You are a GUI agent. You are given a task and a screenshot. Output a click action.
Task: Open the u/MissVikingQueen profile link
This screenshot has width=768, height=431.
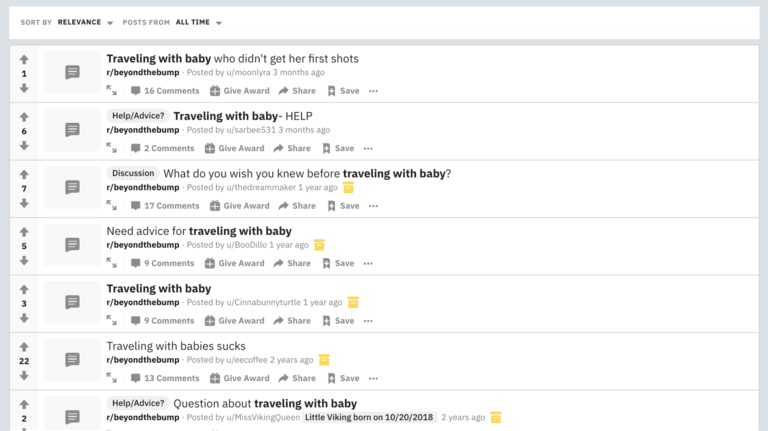pyautogui.click(x=263, y=417)
